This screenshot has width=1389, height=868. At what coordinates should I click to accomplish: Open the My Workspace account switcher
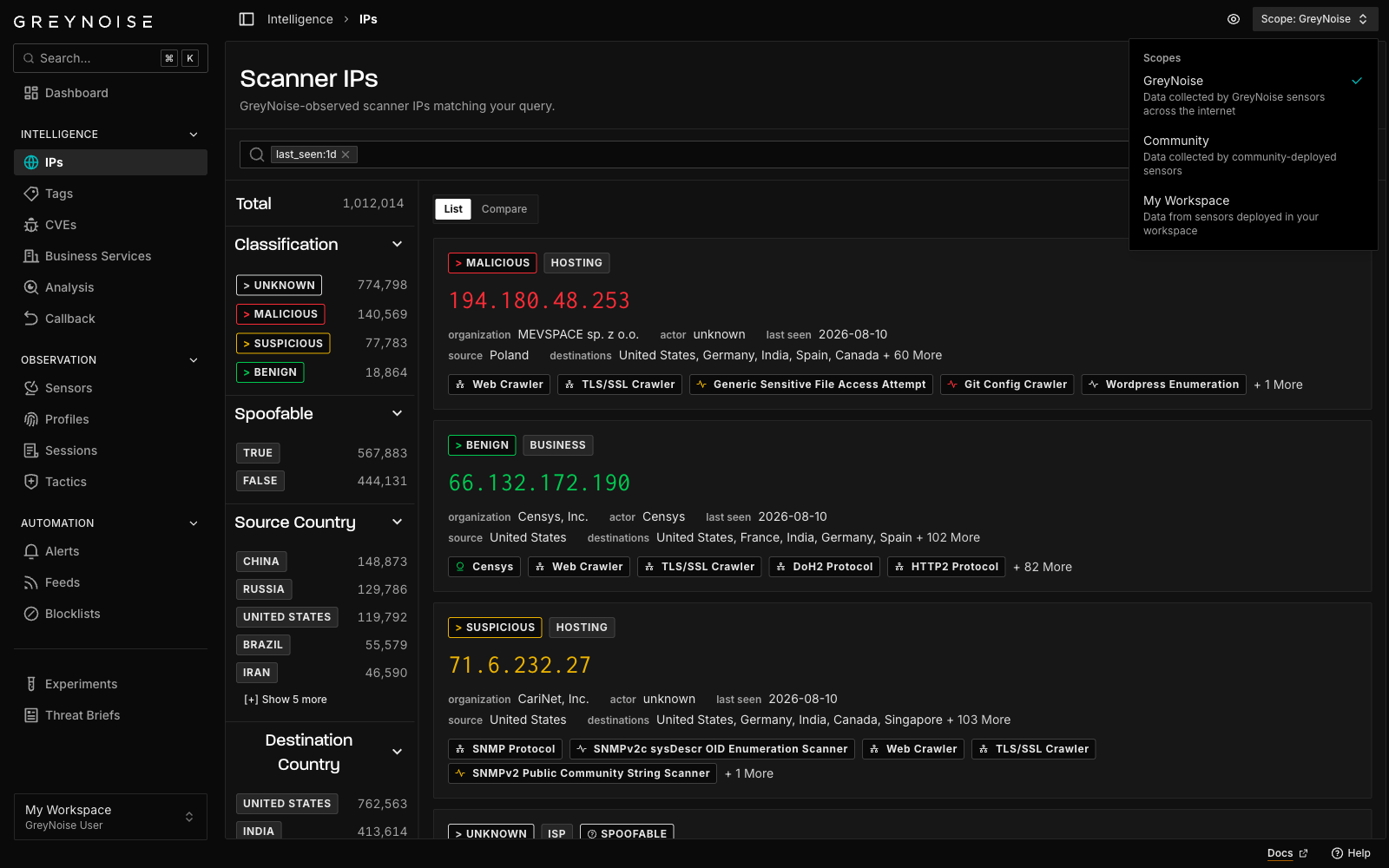click(110, 817)
